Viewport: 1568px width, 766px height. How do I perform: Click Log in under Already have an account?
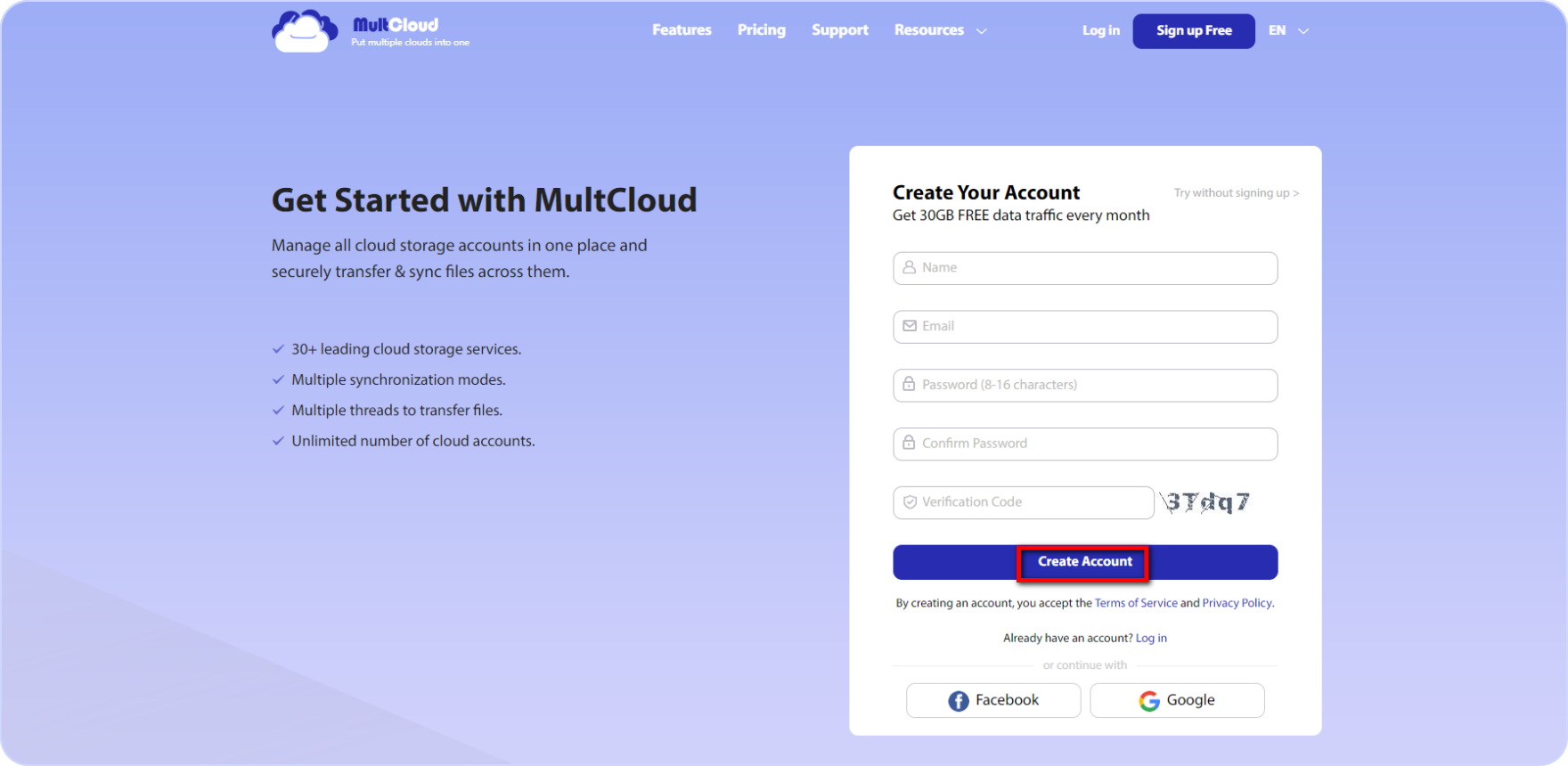[1151, 638]
